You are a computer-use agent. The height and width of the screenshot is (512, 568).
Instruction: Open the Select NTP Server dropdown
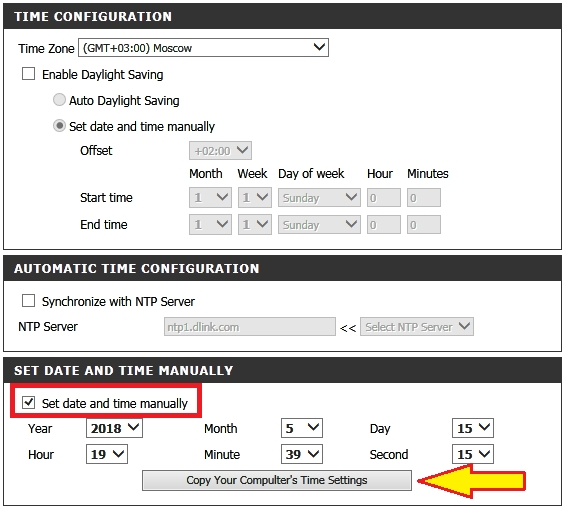click(417, 327)
